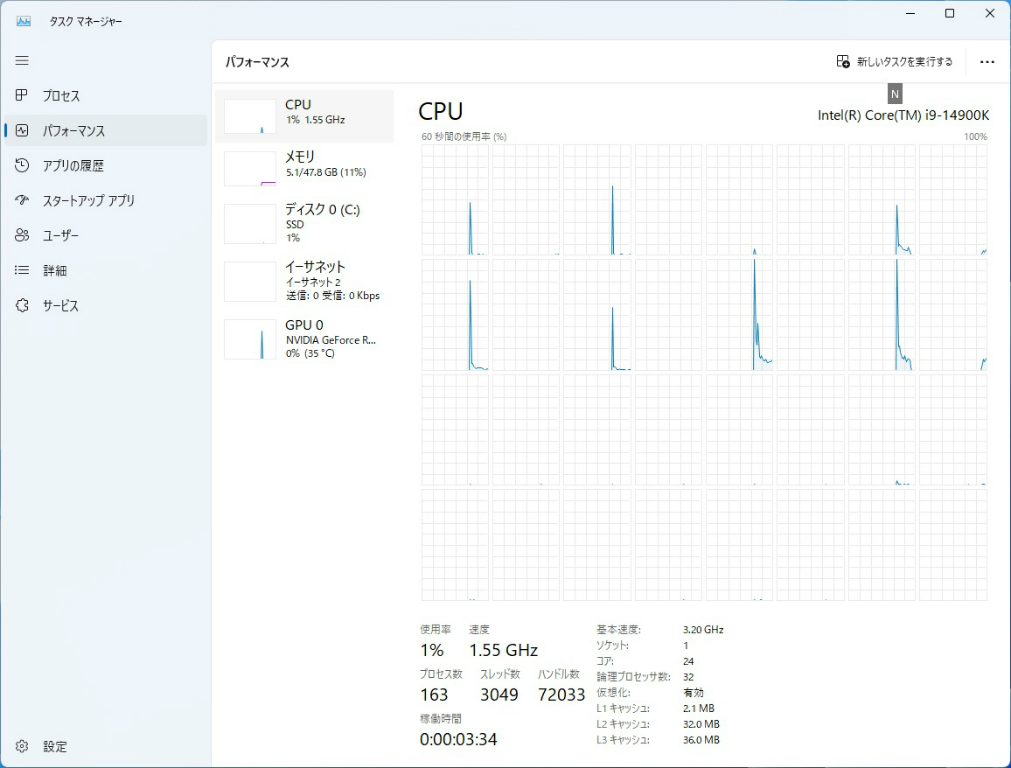The image size is (1011, 768).
Task: Click the イーサネット mini graph thumbnail
Action: tap(250, 281)
